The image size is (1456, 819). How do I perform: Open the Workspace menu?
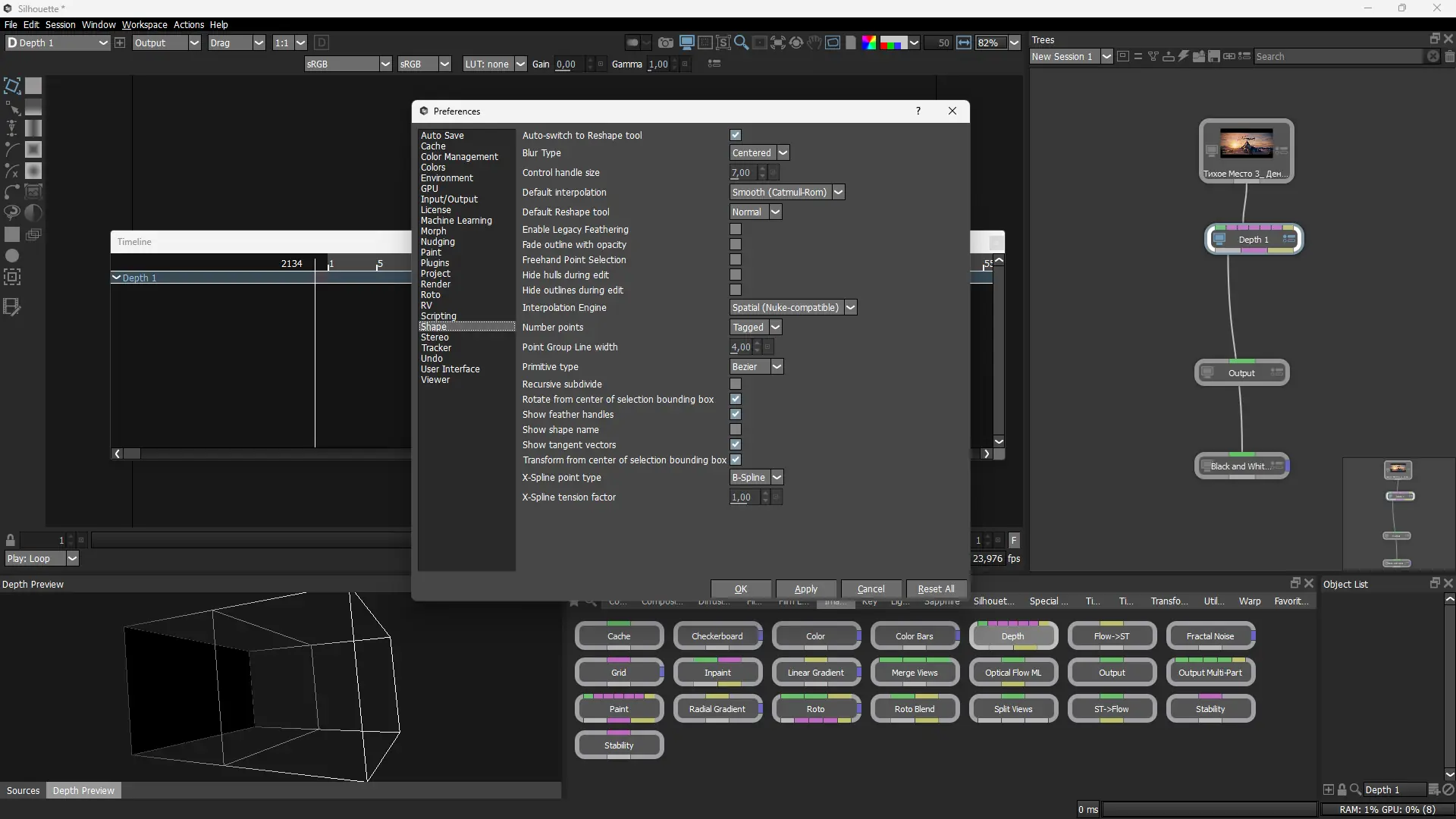(144, 25)
